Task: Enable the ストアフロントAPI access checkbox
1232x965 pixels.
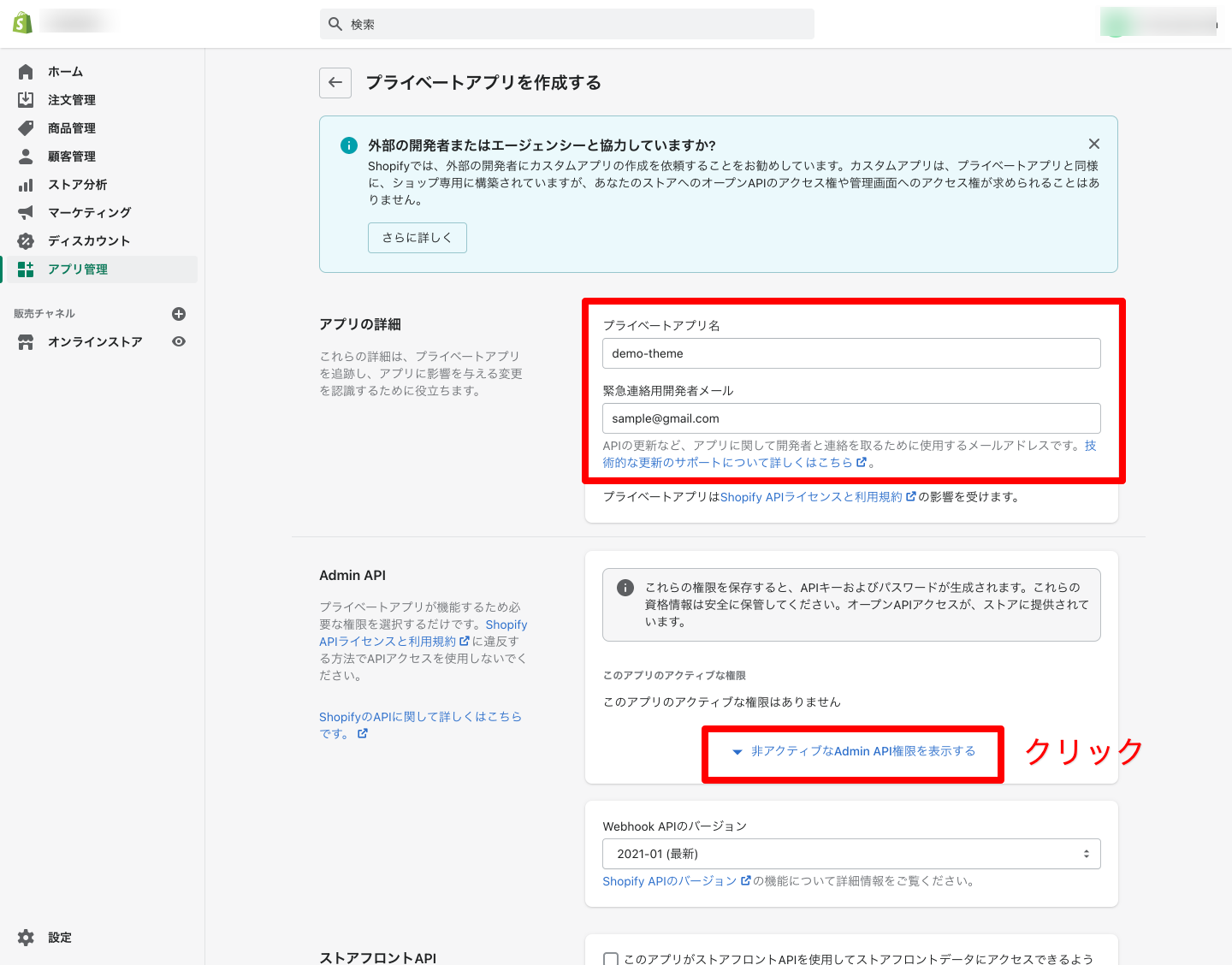Action: [x=611, y=959]
